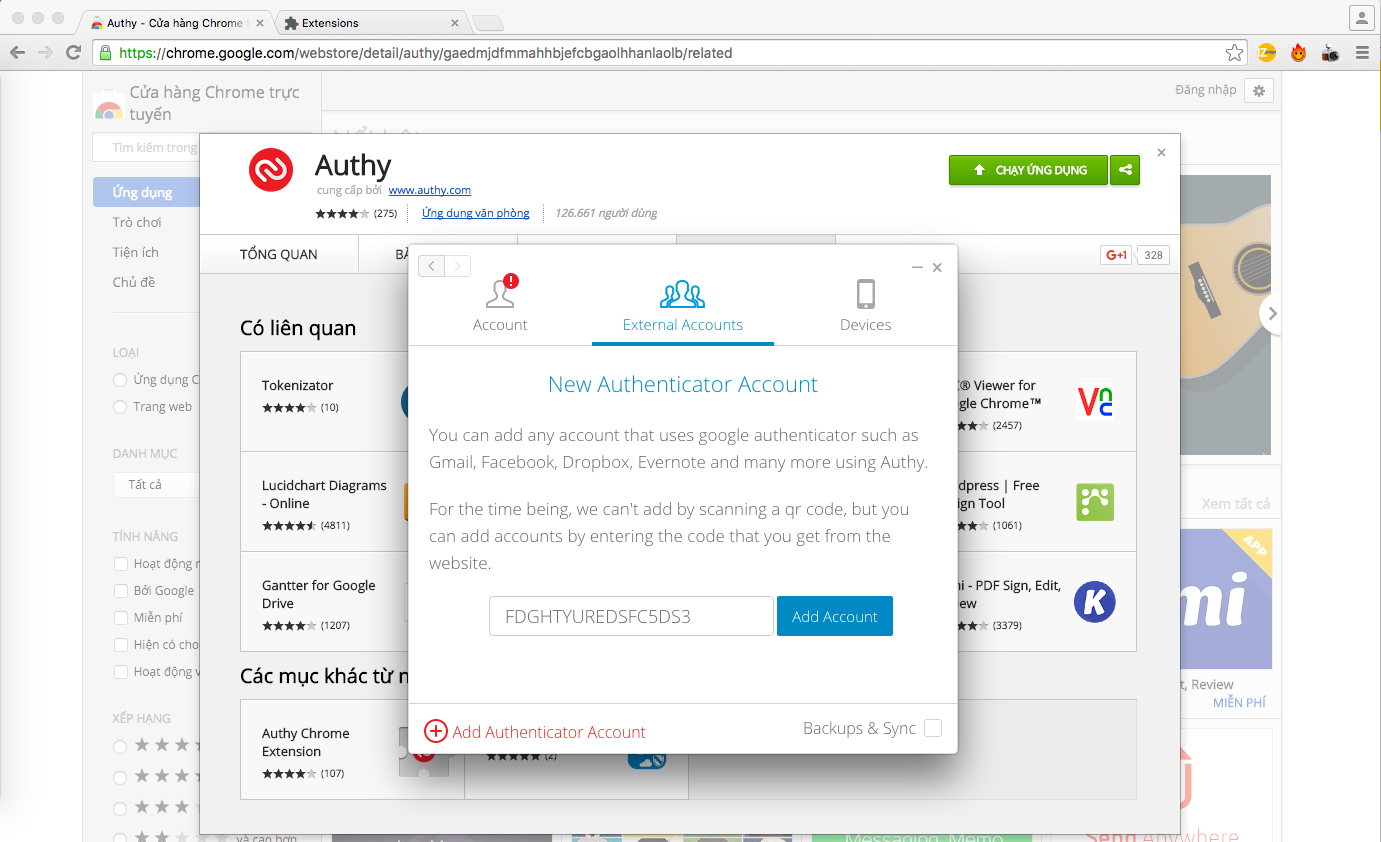The width and height of the screenshot is (1381, 842).
Task: Click the black camera extension icon
Action: 1330,53
